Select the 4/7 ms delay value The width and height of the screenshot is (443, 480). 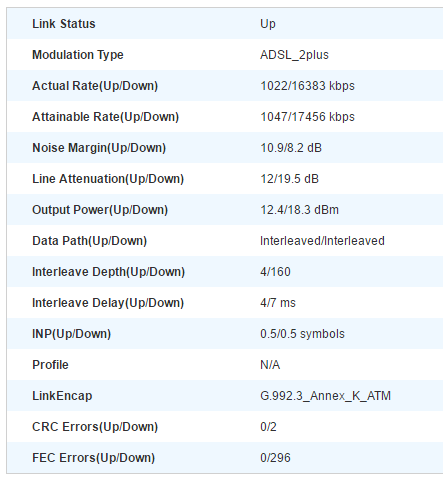[278, 303]
